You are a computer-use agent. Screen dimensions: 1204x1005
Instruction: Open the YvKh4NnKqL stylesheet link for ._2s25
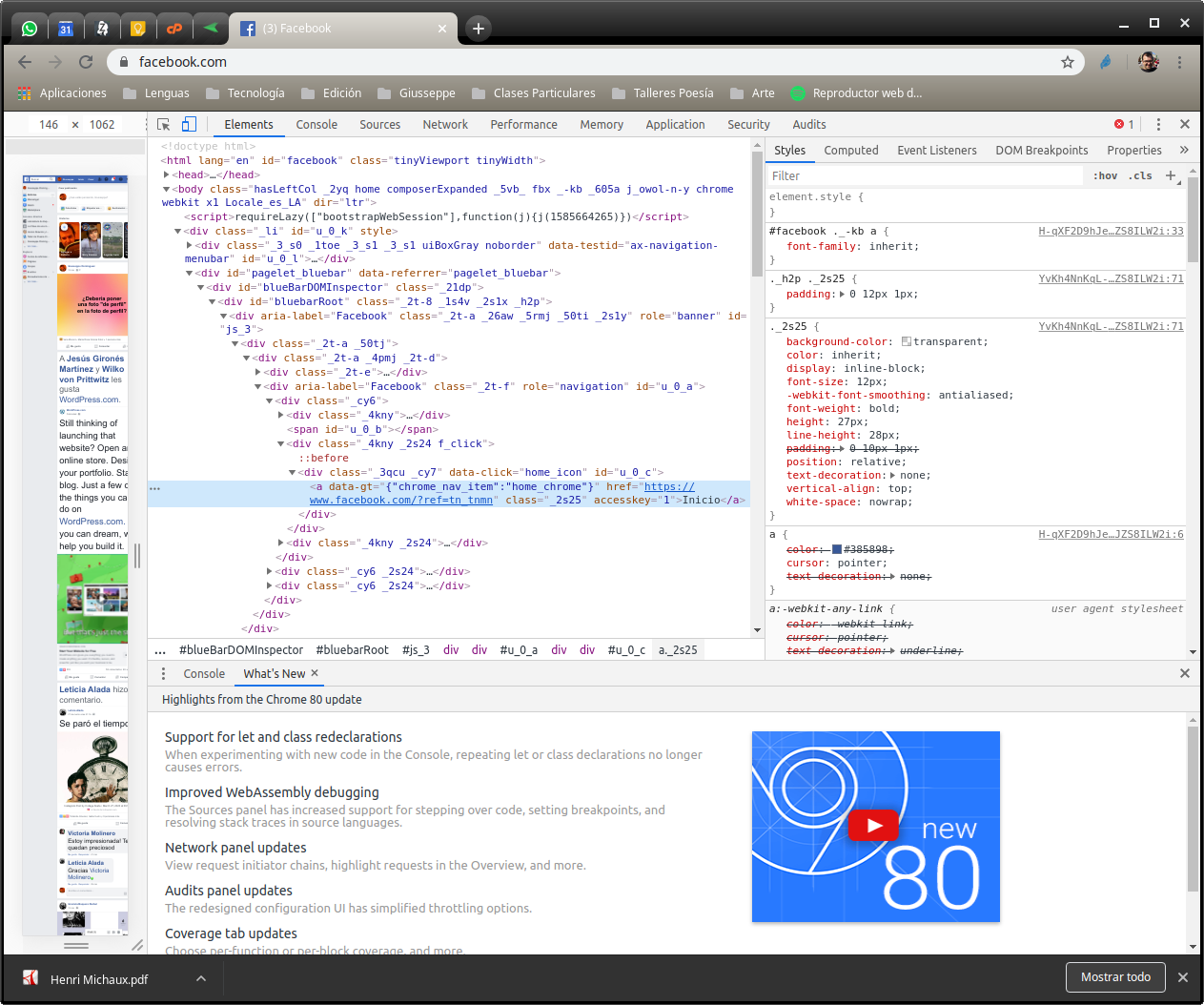pyautogui.click(x=1111, y=326)
